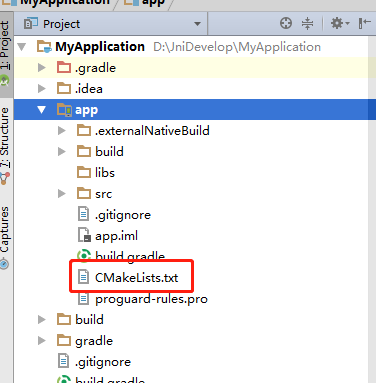Open the Structure side tab
The image size is (376, 383).
pyautogui.click(x=6, y=145)
